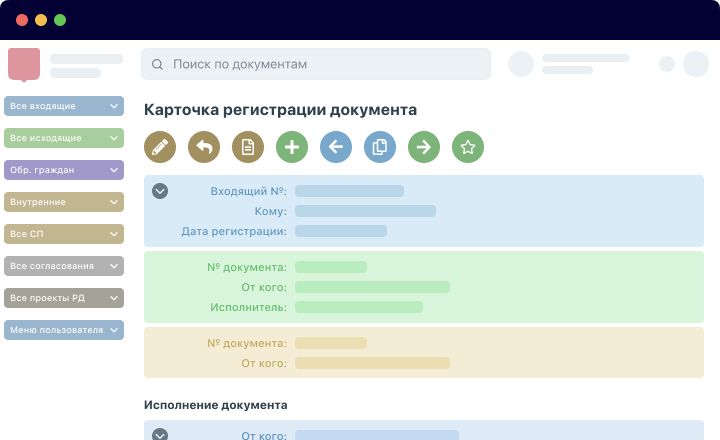Viewport: 720px width, 440px height.
Task: Expand the Все входящие menu
Action: click(64, 106)
